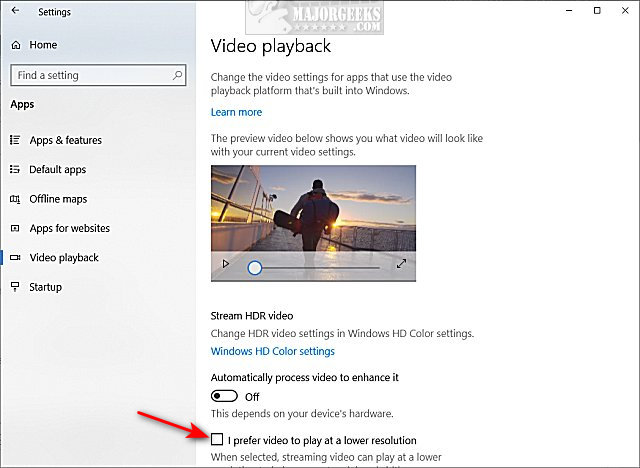Image resolution: width=640 pixels, height=468 pixels.
Task: Open Windows HD Color settings link
Action: [273, 351]
